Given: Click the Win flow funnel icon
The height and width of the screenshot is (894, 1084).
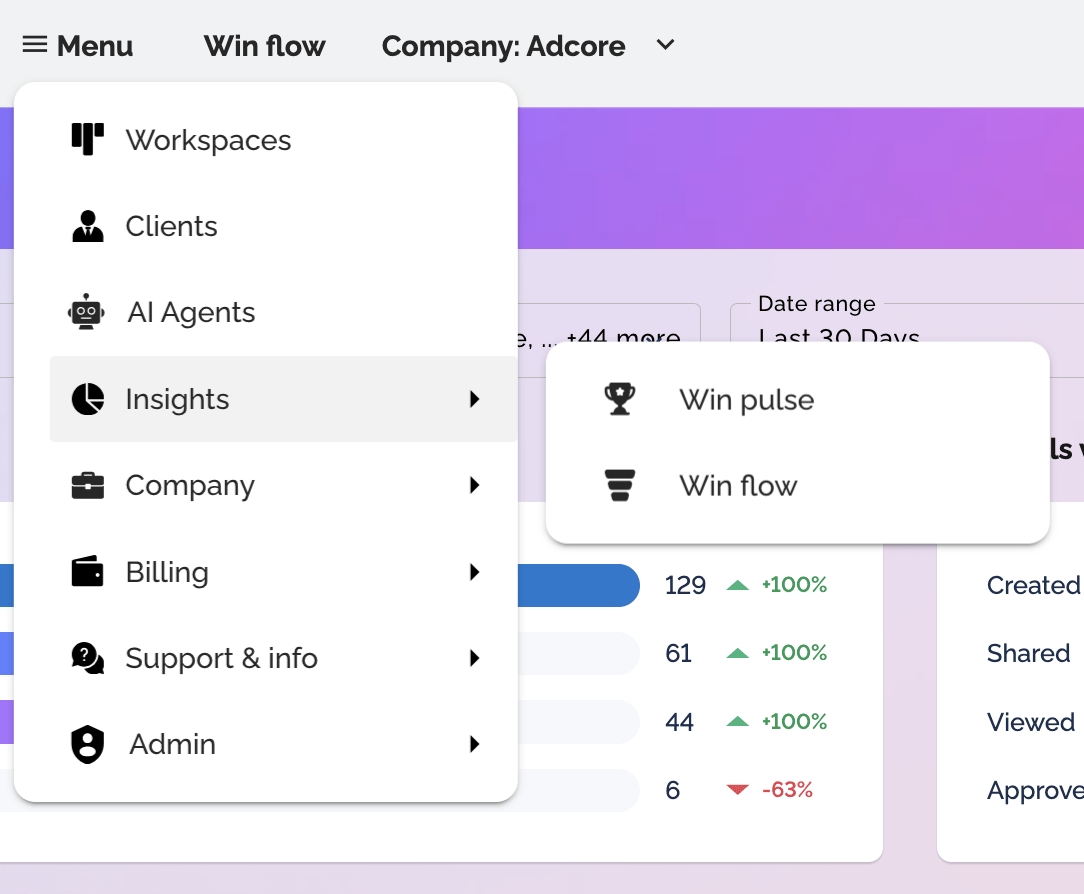Looking at the screenshot, I should point(620,486).
